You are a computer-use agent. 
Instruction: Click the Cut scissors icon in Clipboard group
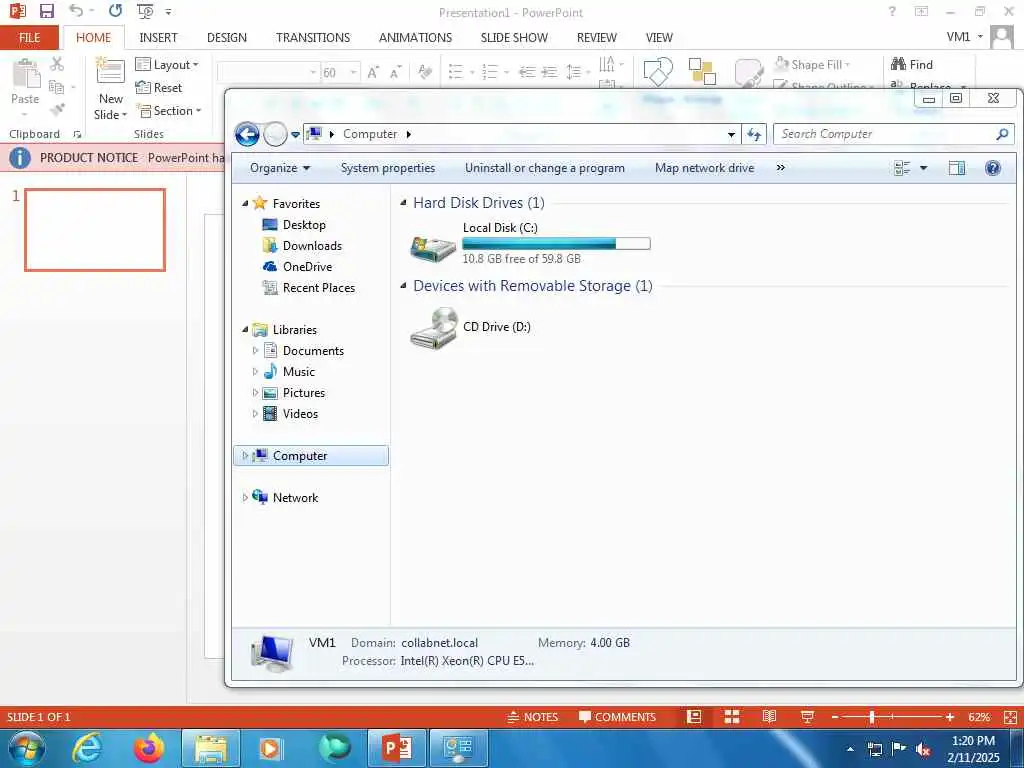click(x=57, y=64)
